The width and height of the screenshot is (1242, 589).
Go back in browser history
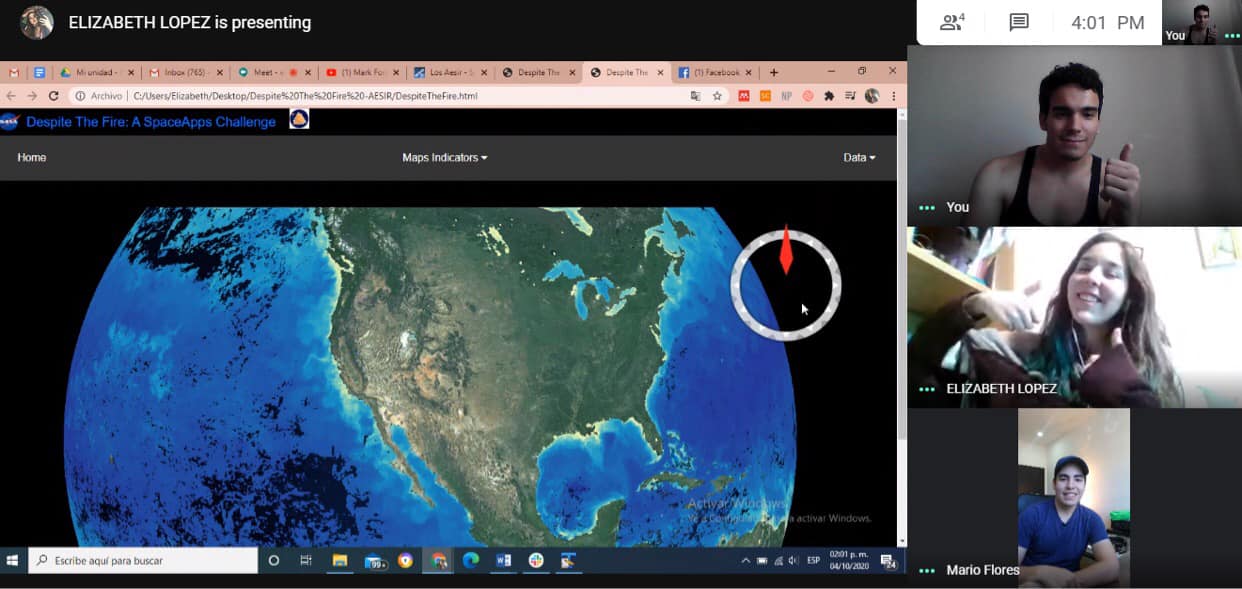click(11, 96)
